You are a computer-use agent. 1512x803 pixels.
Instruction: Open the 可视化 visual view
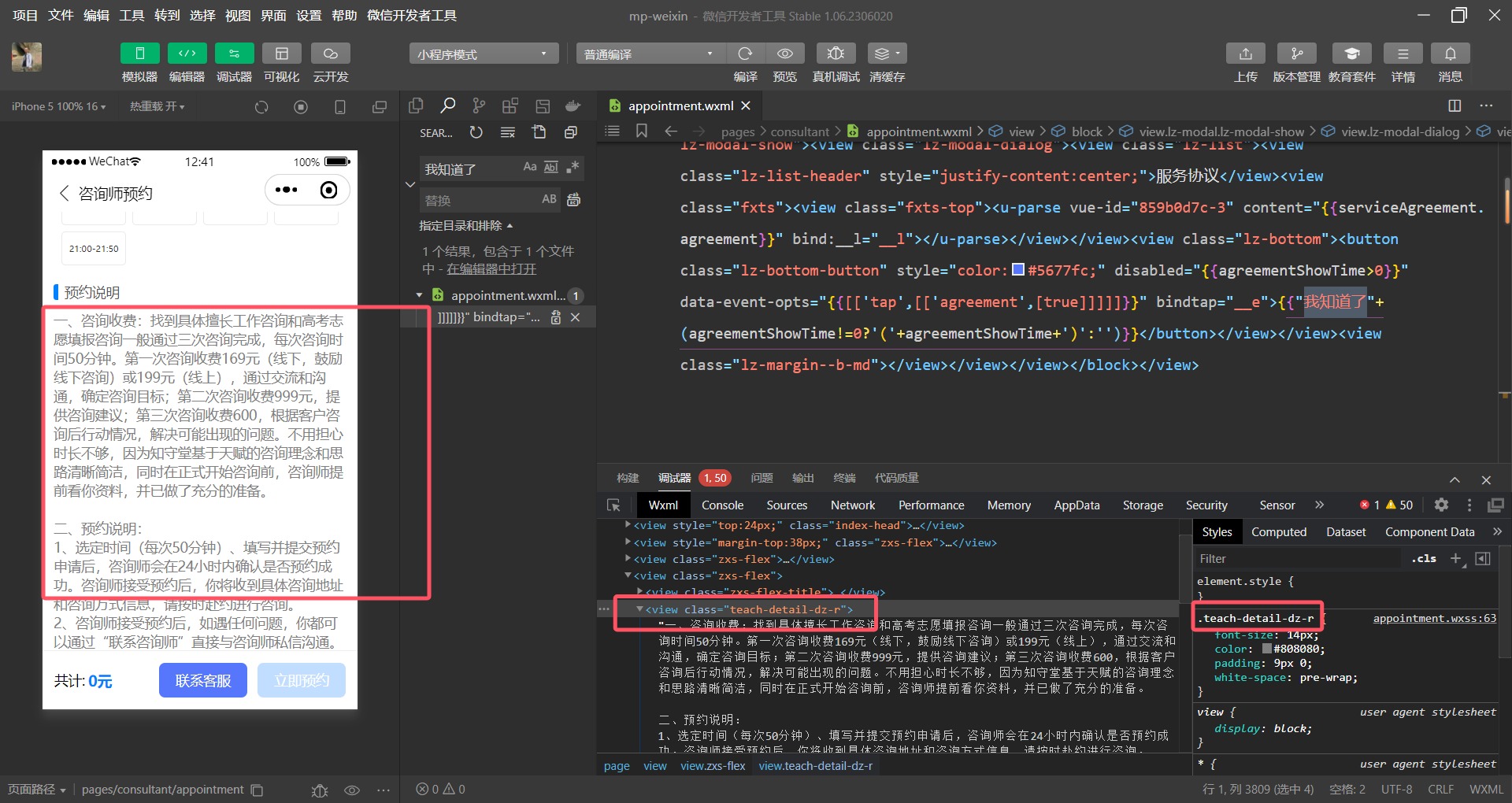(281, 54)
